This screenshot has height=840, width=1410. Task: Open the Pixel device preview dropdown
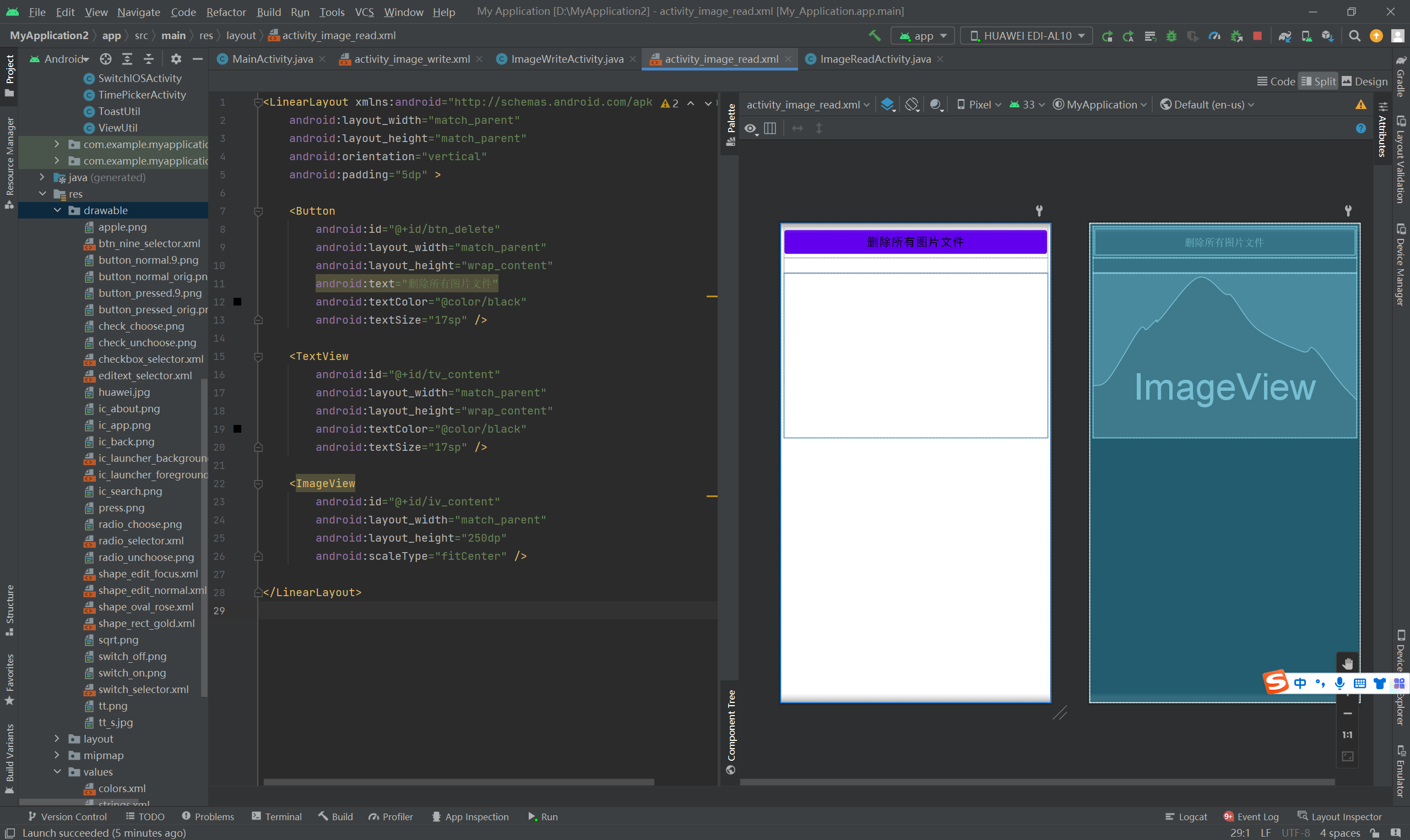[x=979, y=105]
